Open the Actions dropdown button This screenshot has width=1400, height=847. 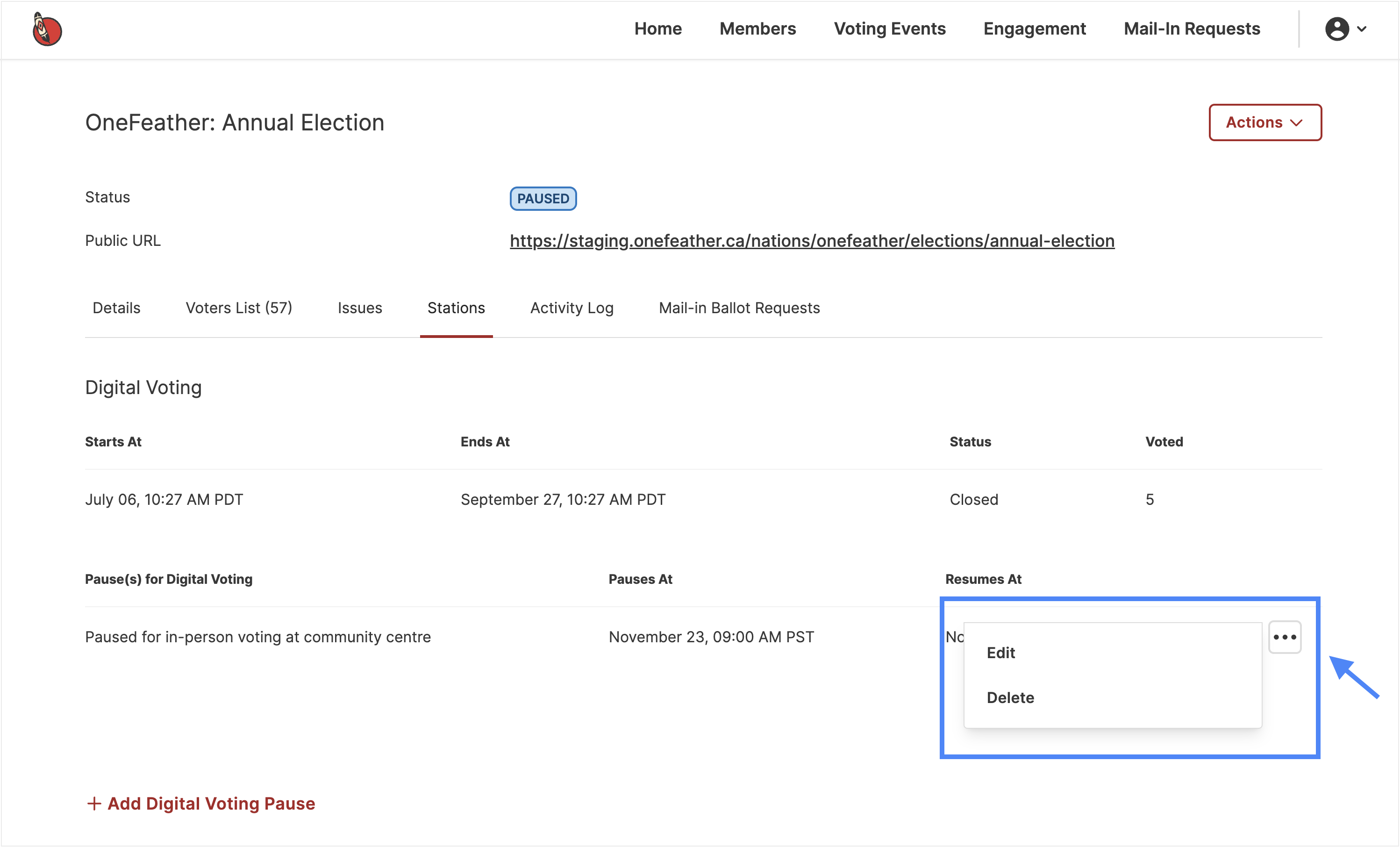pos(1265,122)
